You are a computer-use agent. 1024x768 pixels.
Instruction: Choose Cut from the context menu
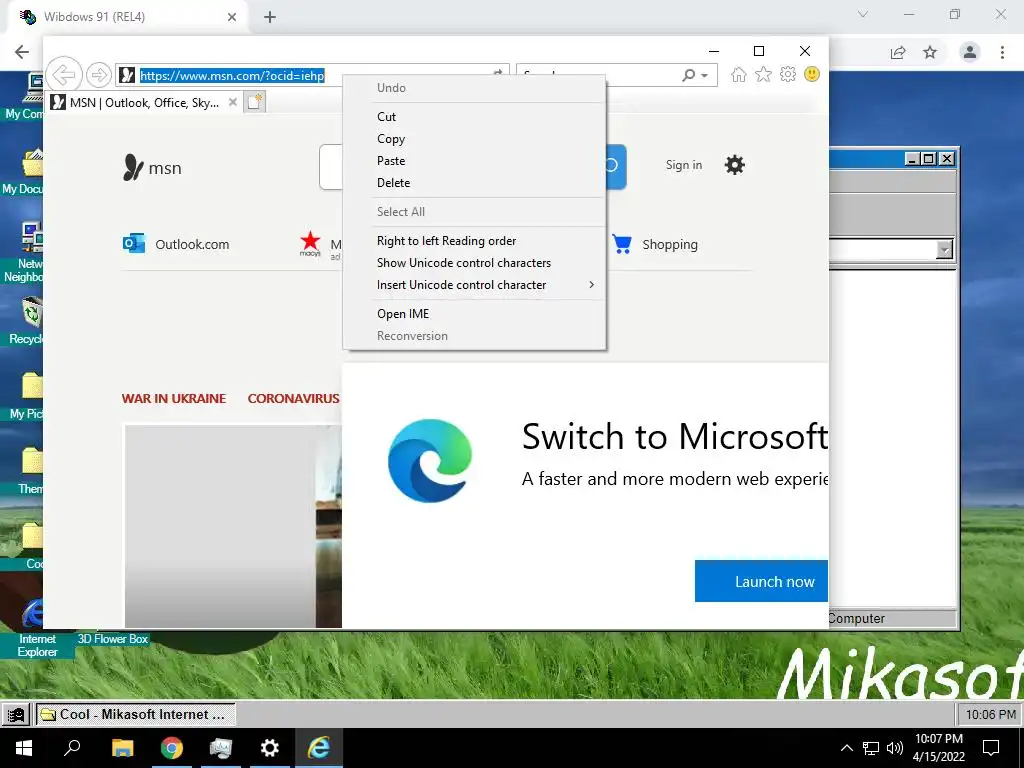coord(473,117)
